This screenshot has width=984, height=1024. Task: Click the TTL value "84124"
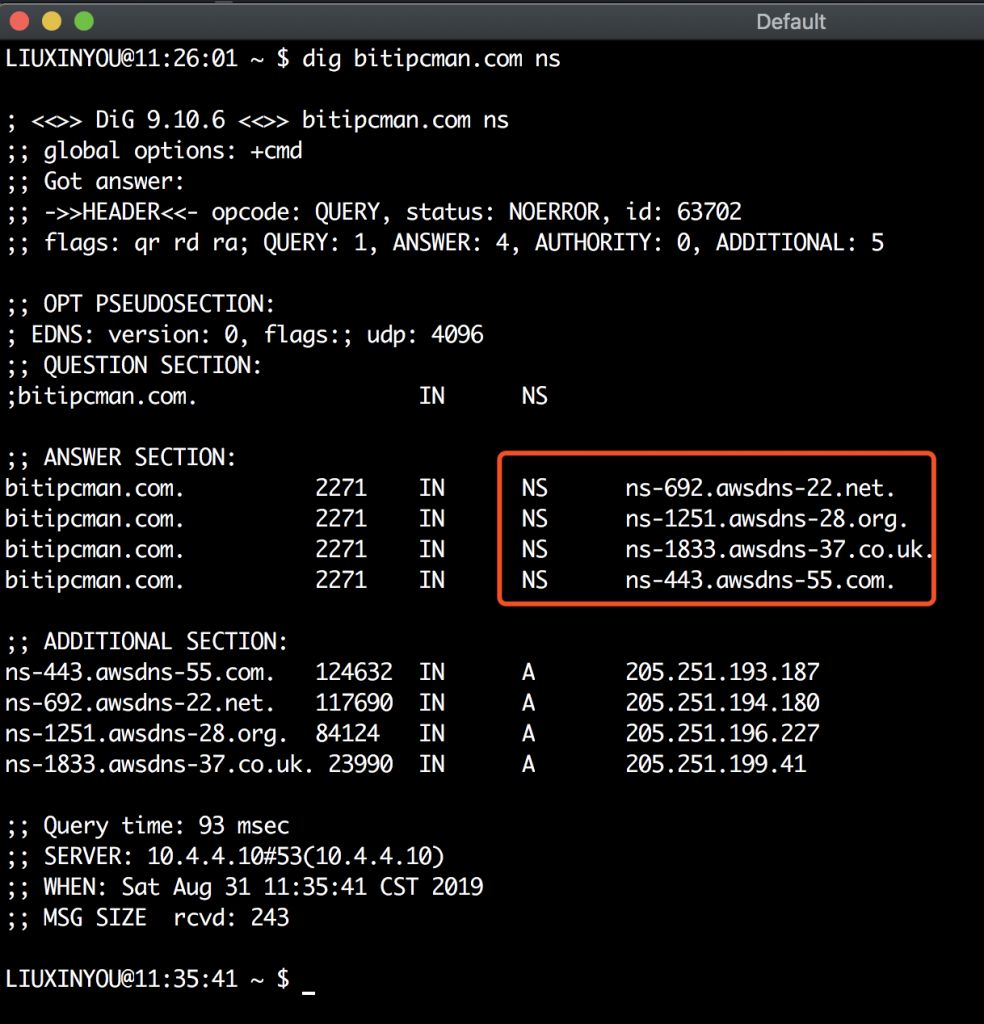click(347, 734)
